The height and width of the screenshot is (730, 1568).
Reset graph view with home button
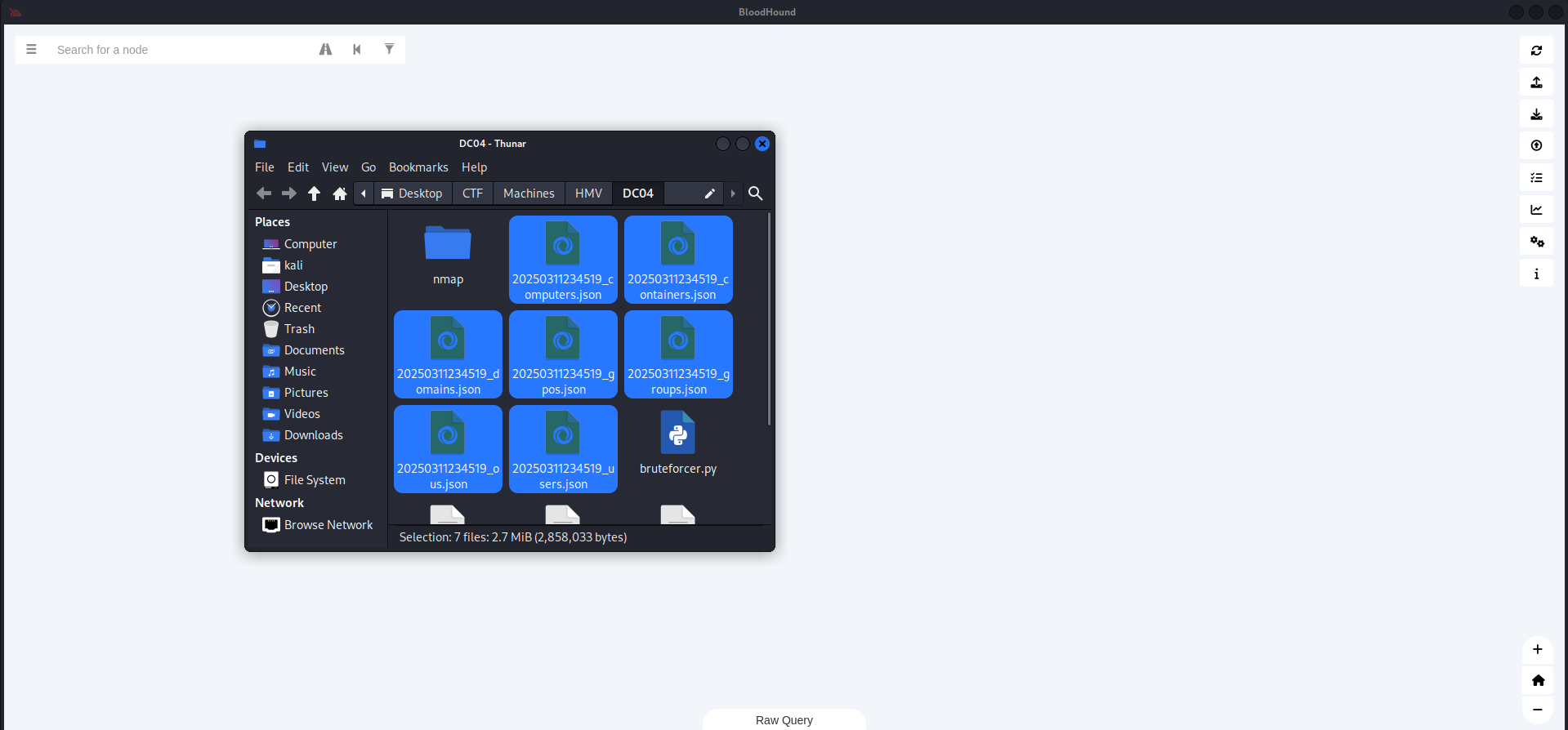(1537, 679)
